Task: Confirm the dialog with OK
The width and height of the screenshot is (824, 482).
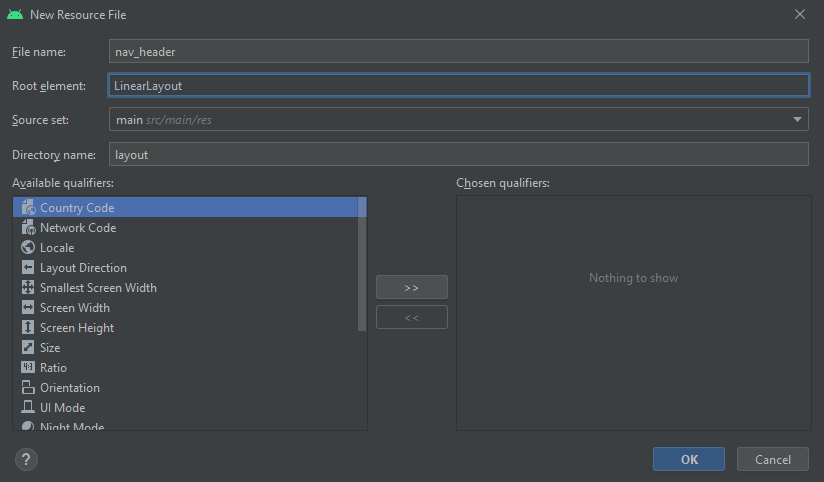Action: click(x=688, y=459)
